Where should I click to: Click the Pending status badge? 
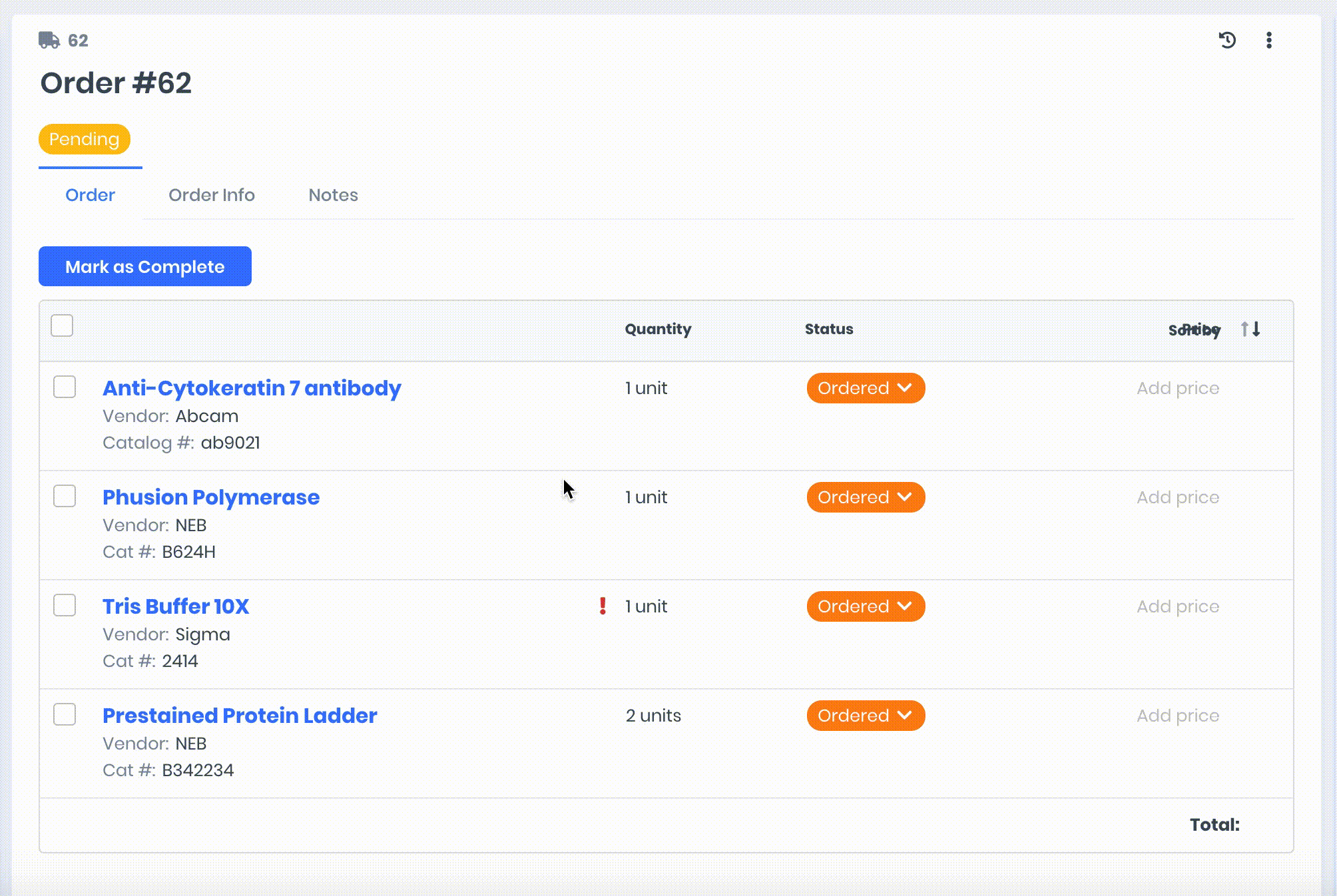pyautogui.click(x=84, y=139)
